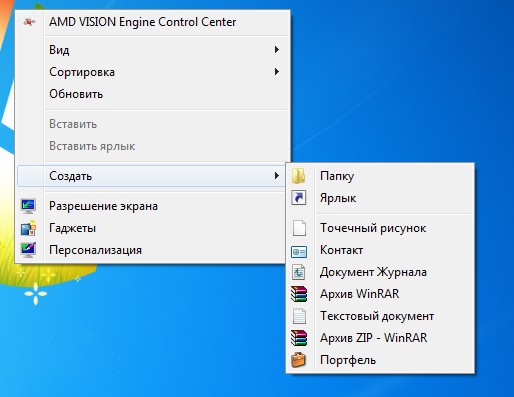This screenshot has height=397, width=514.
Task: Click the screen resolution monitor icon
Action: pyautogui.click(x=28, y=206)
